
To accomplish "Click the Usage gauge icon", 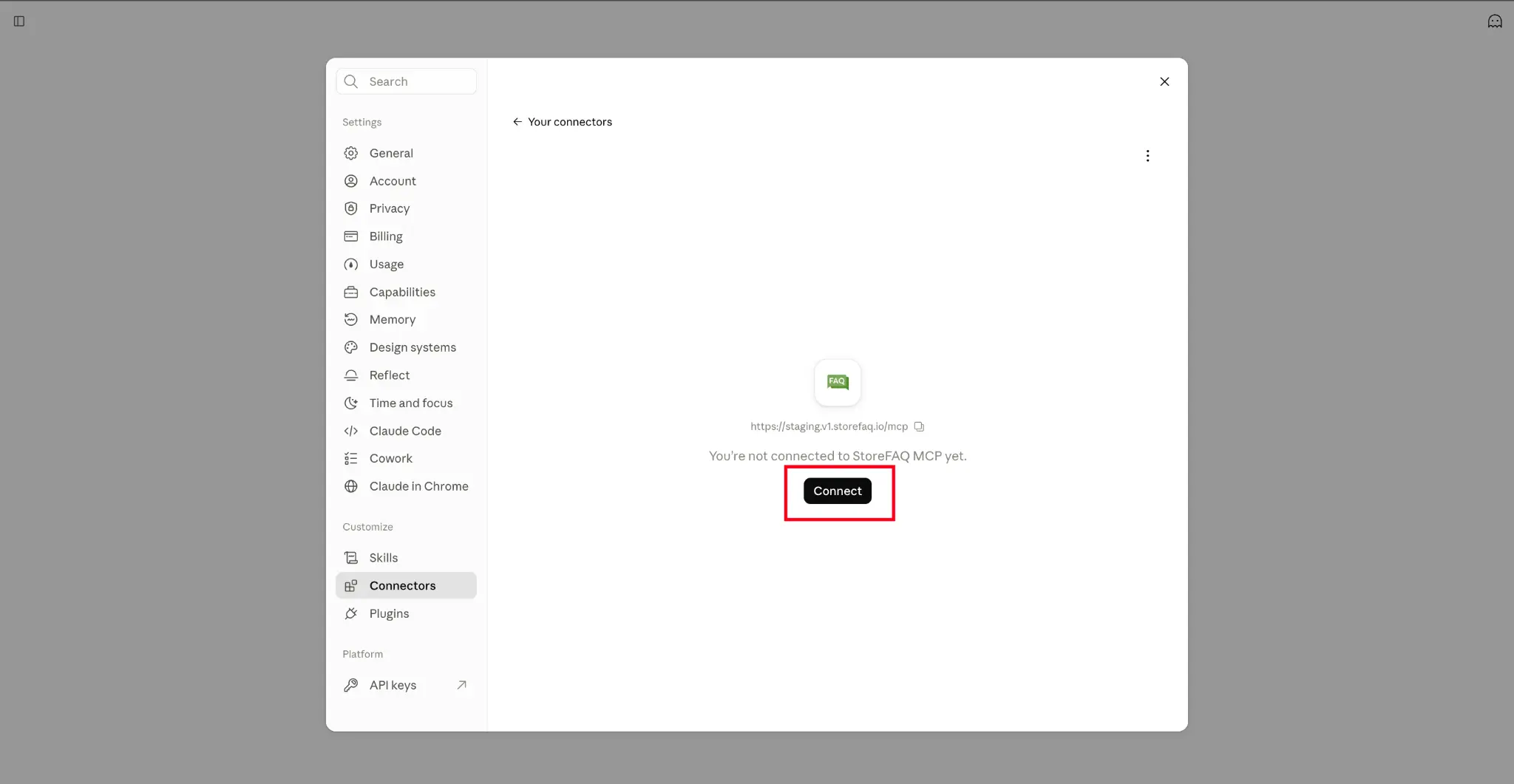I will [x=351, y=265].
